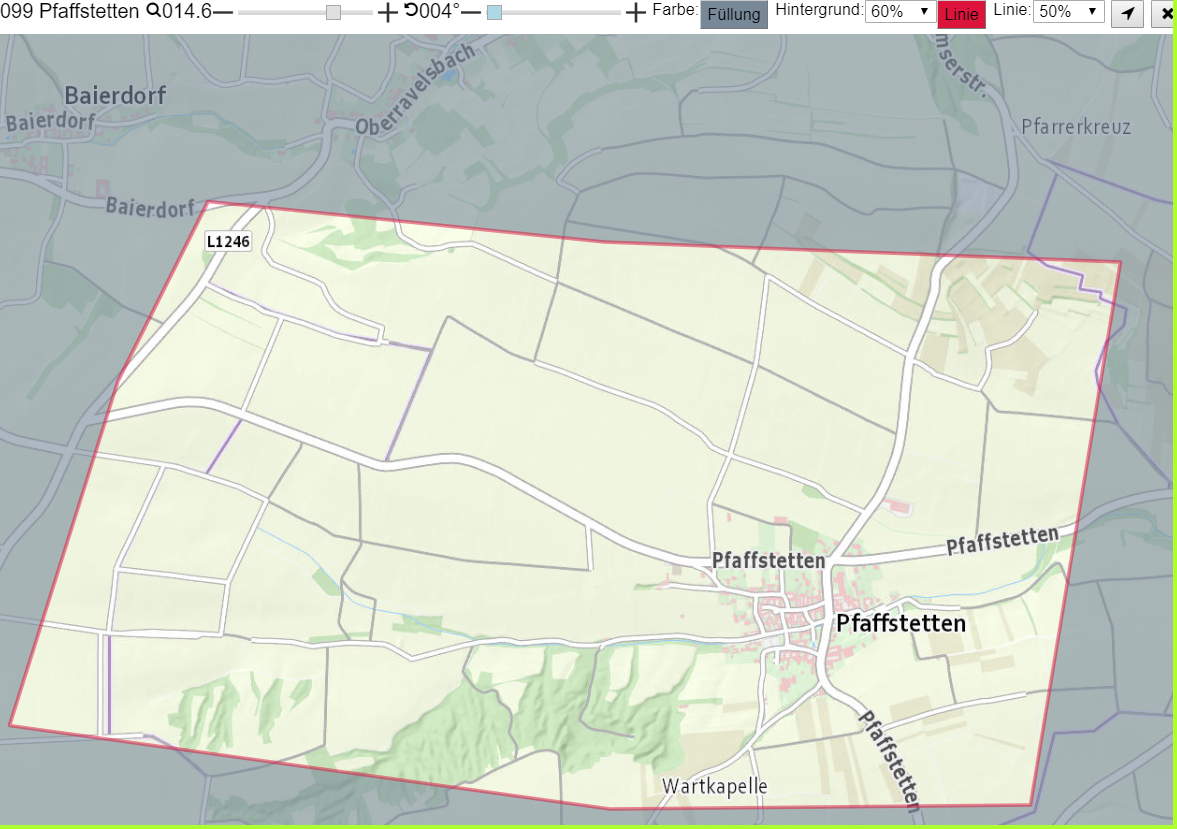Click the zoom magnifier icon
The image size is (1177, 829).
tap(153, 11)
